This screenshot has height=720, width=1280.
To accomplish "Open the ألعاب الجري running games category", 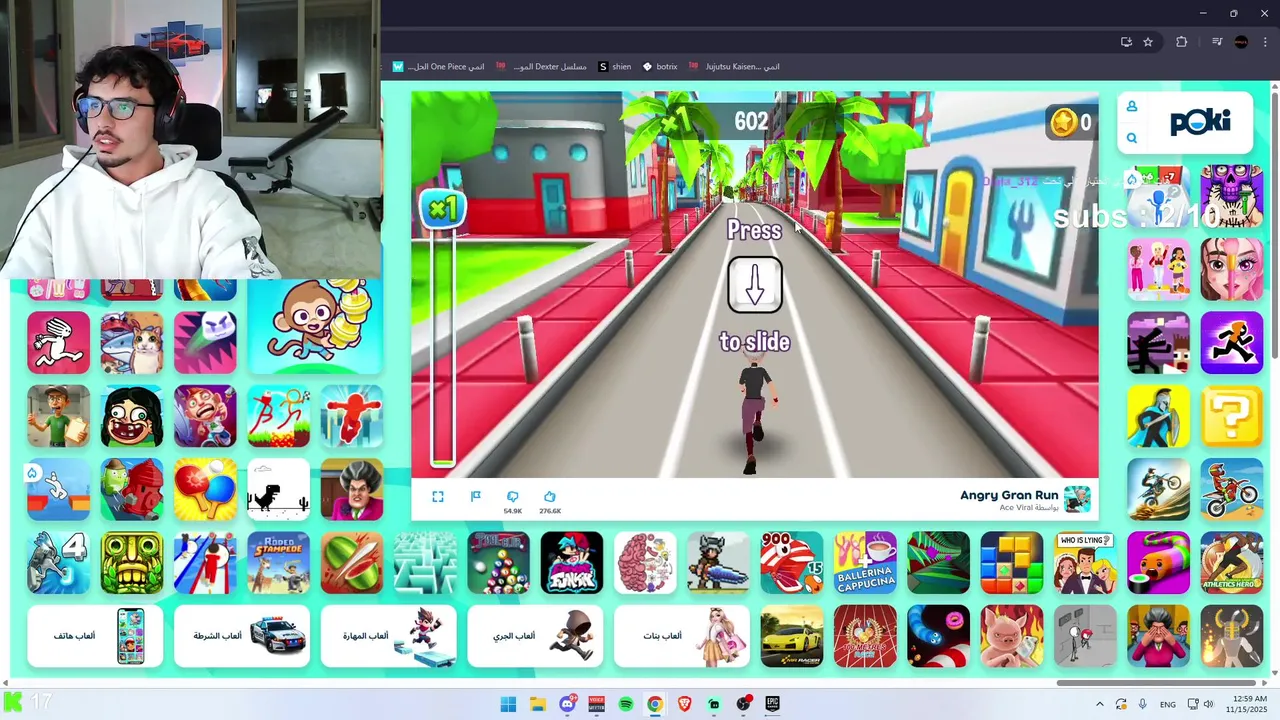I will (x=535, y=636).
